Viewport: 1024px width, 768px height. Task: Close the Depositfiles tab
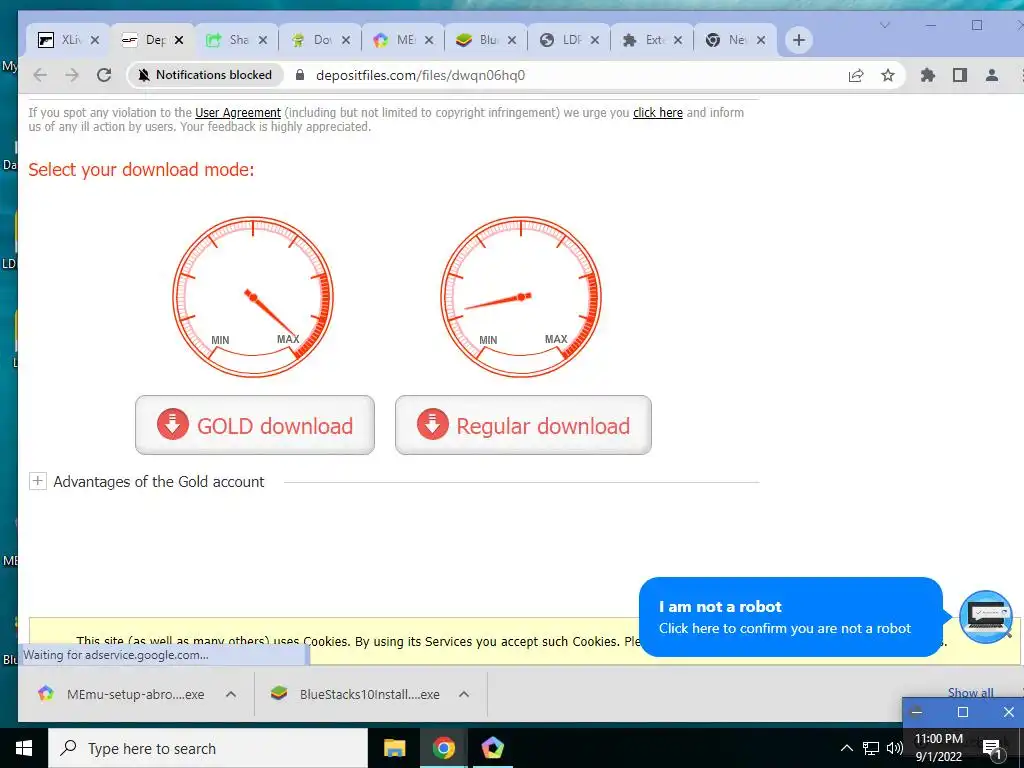(x=179, y=40)
